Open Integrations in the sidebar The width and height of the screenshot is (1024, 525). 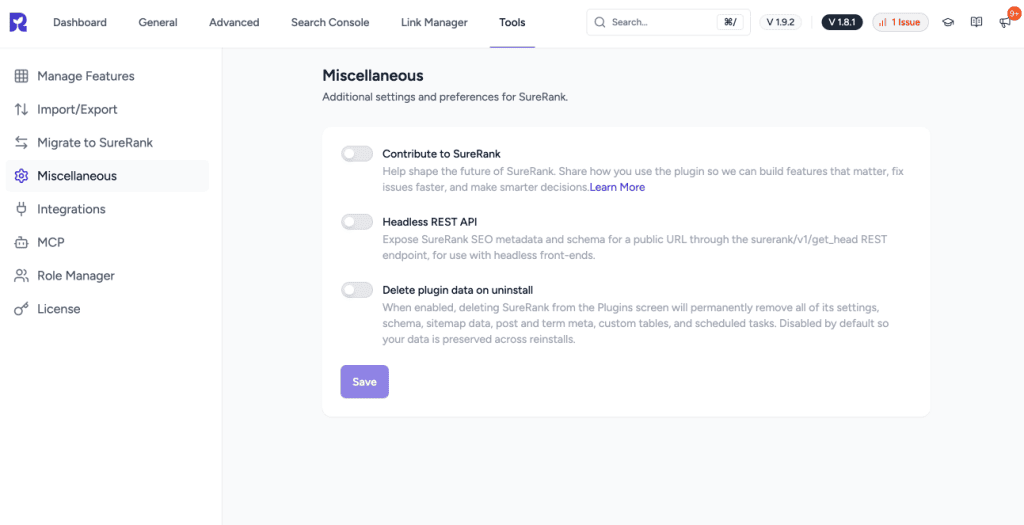[107, 209]
